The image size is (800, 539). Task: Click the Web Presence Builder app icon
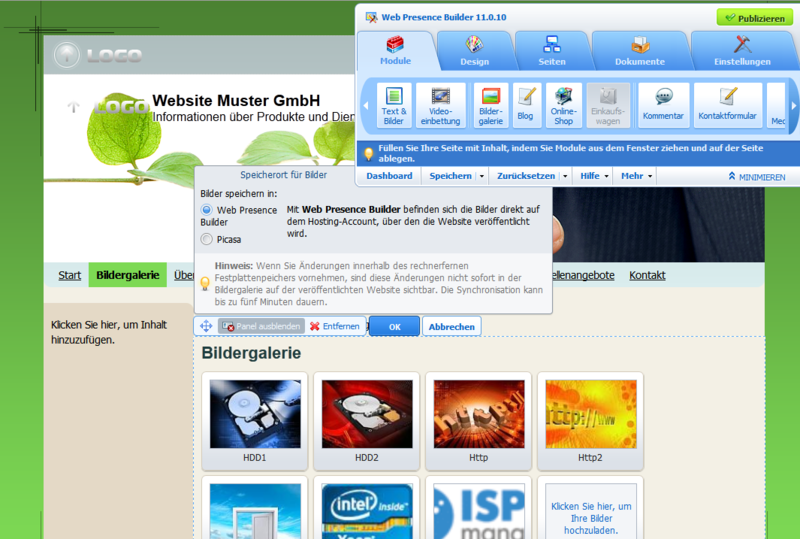pos(371,17)
